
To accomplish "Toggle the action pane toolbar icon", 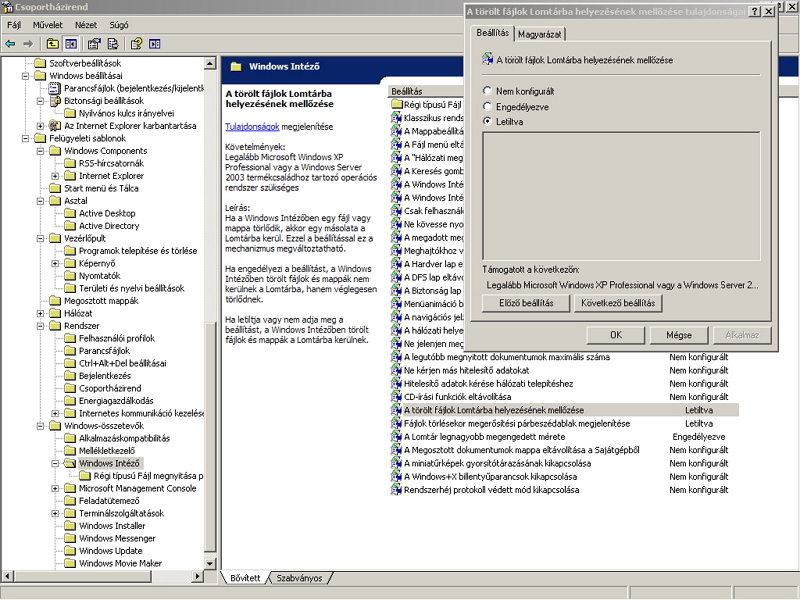I will pyautogui.click(x=155, y=44).
